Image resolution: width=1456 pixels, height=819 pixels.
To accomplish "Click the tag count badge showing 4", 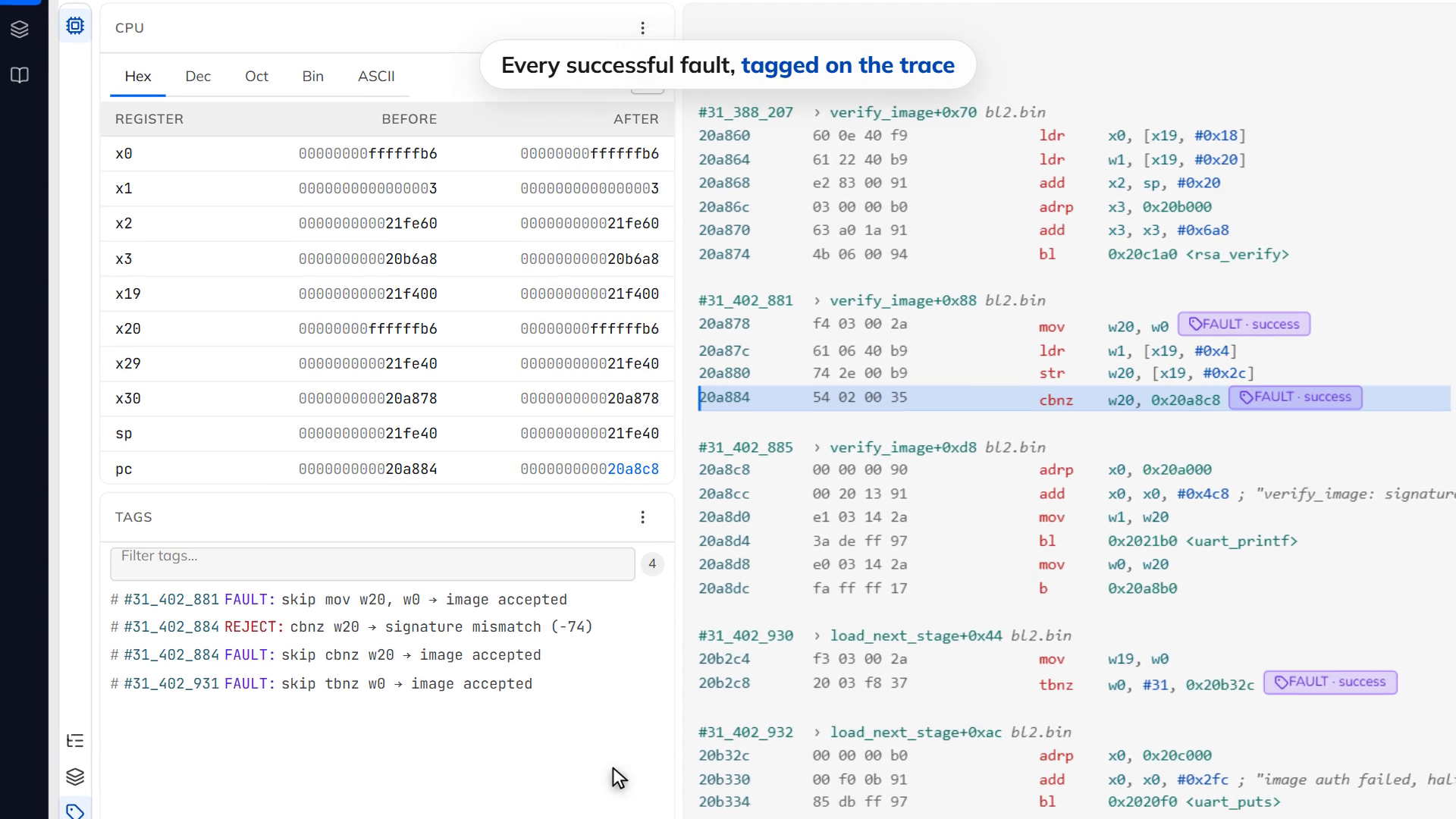I will (652, 564).
